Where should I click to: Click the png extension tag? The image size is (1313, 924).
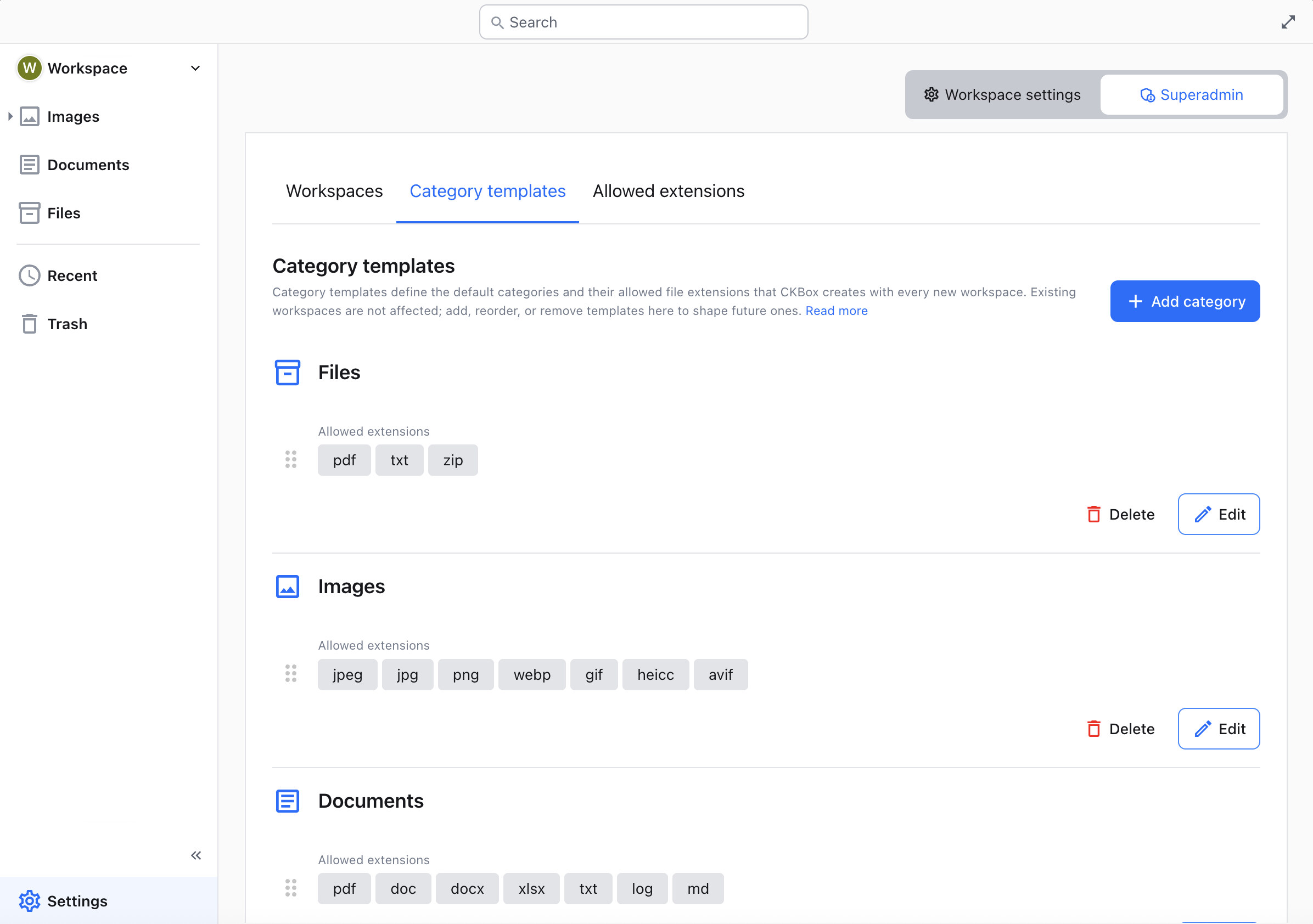(466, 675)
